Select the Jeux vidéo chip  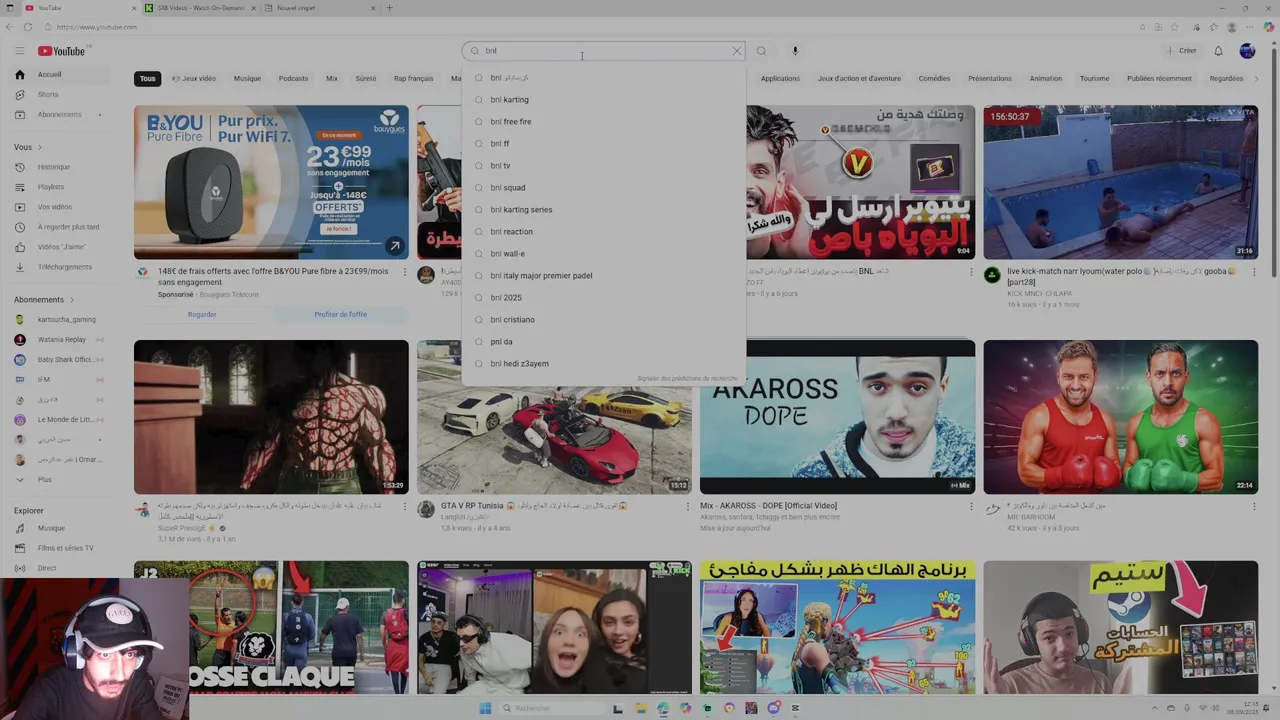(194, 79)
